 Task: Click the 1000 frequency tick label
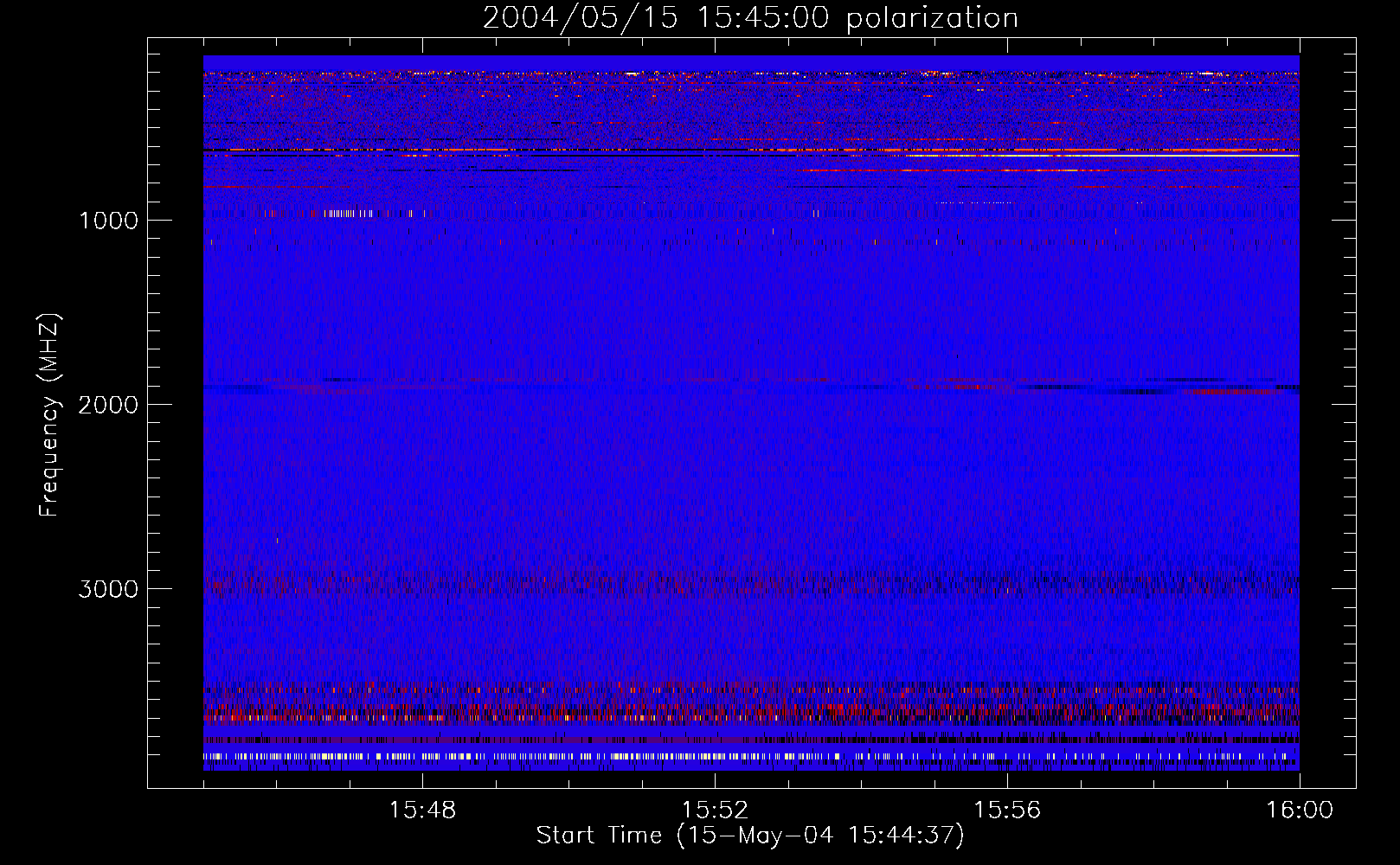tap(109, 221)
